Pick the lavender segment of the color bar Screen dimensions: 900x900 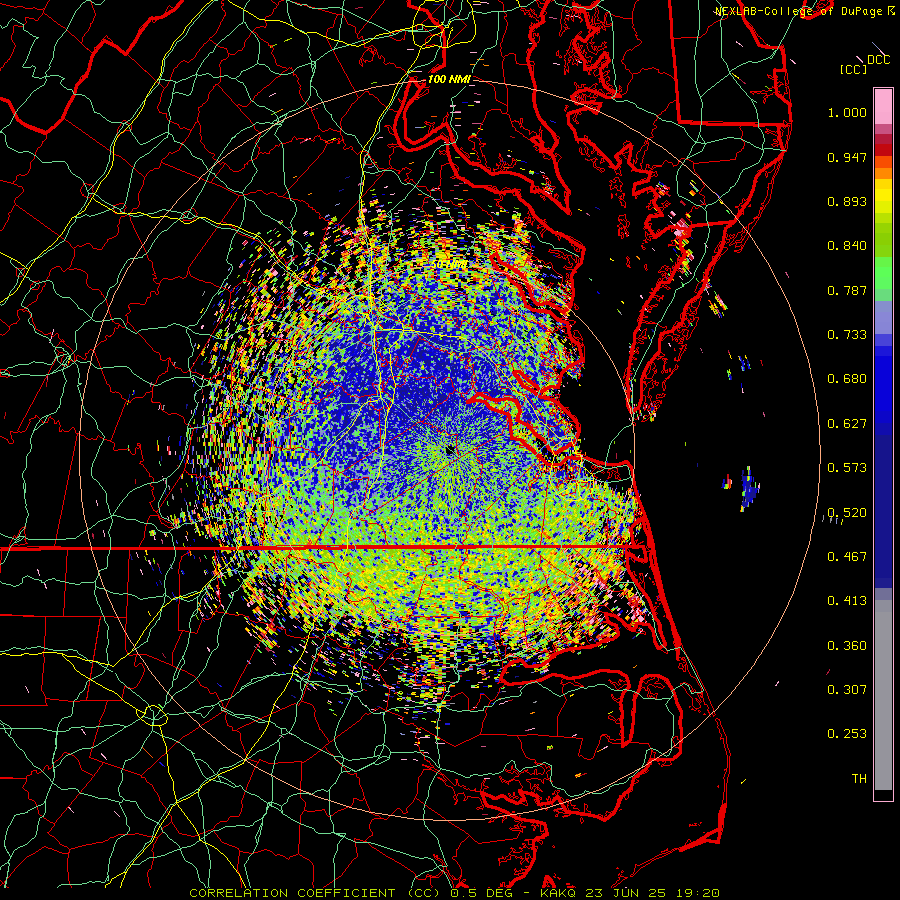(883, 318)
